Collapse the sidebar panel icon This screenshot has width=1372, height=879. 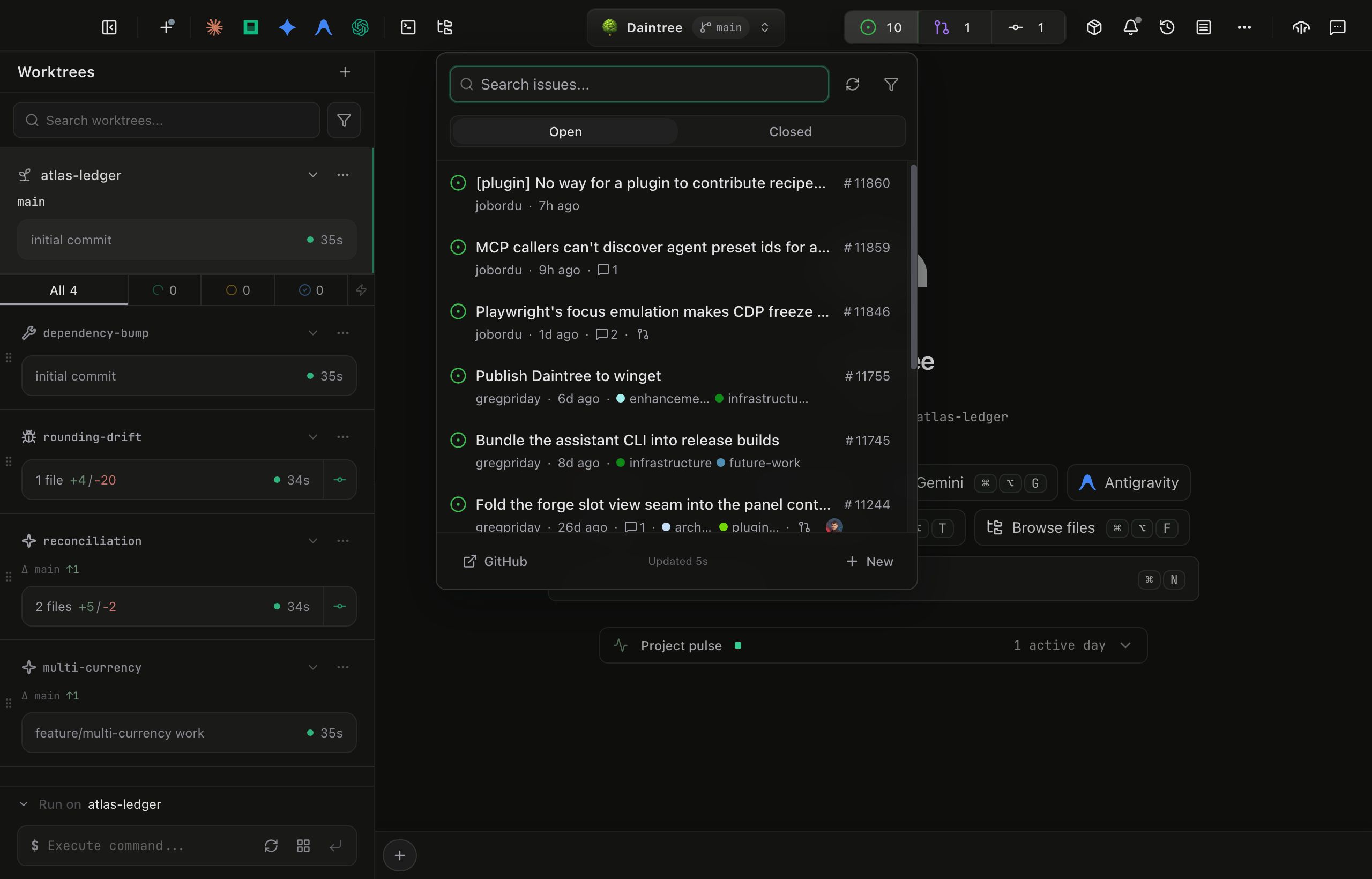click(x=109, y=27)
